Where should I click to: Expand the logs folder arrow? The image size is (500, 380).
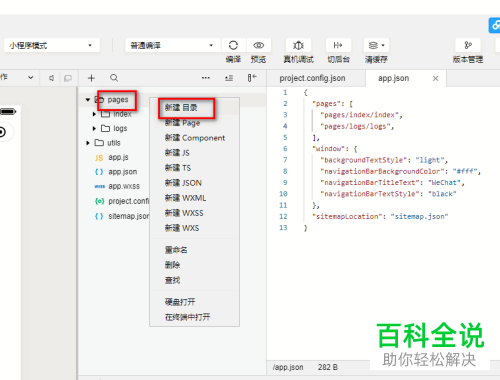click(x=94, y=128)
